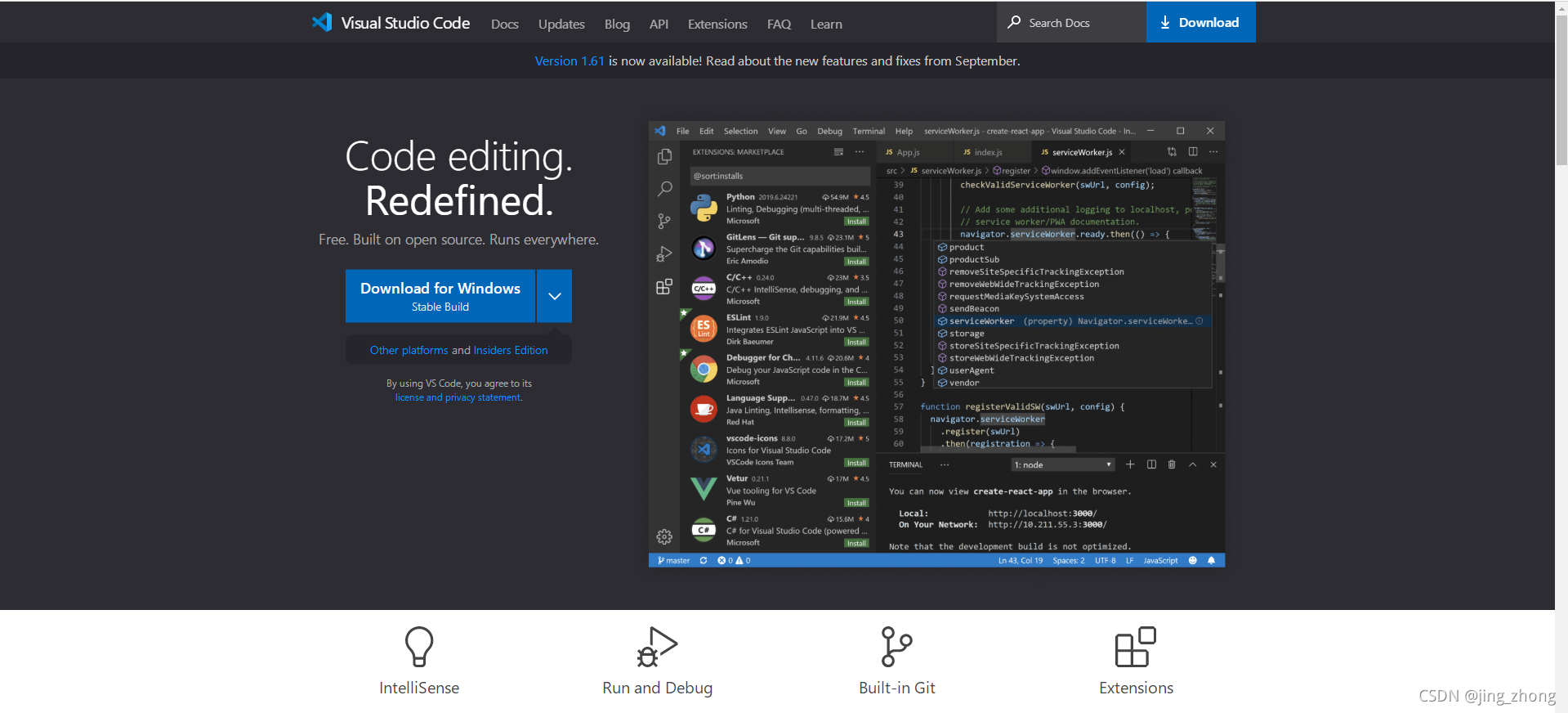The width and height of the screenshot is (1568, 713).
Task: Click the magnifier icon in Search Docs
Action: click(1014, 22)
